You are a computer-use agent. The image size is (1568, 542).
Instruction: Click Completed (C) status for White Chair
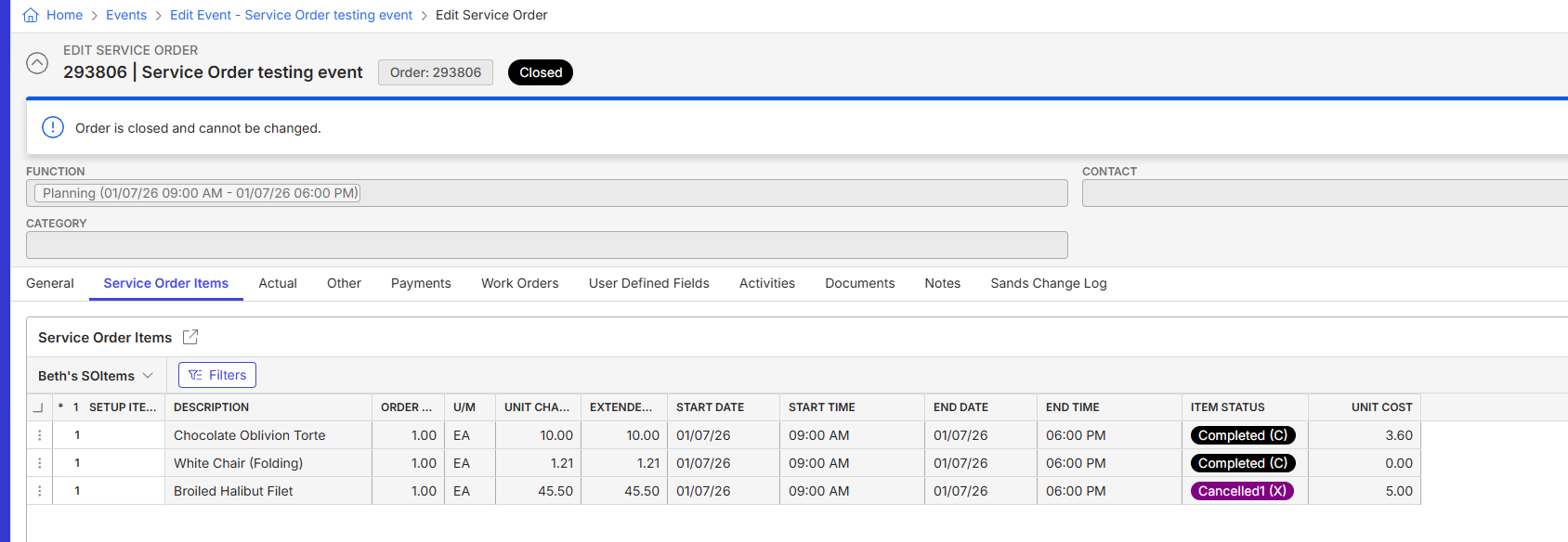pyautogui.click(x=1243, y=463)
